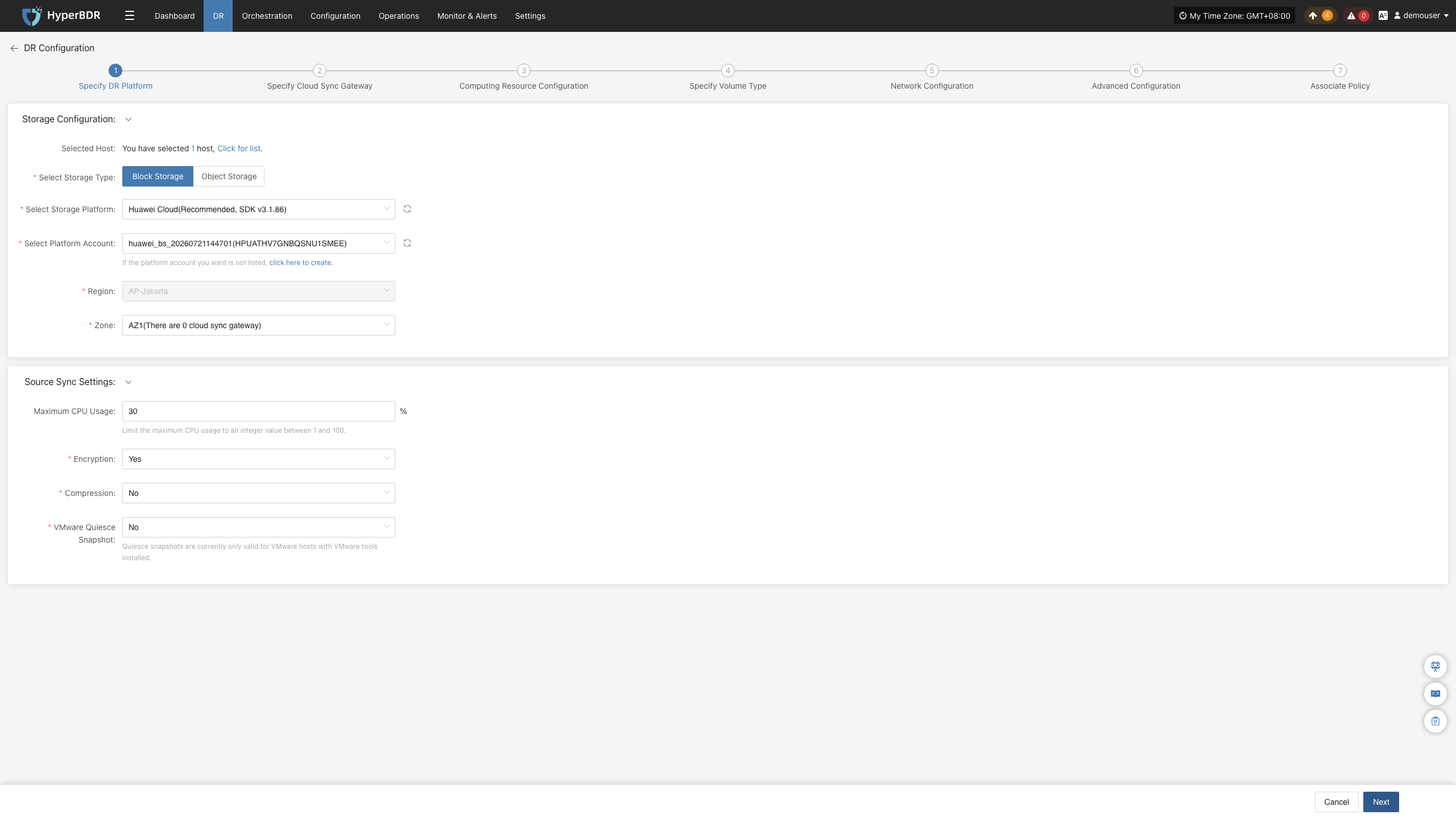Screen dimensions: 1456x819
Task: Go back using the DR Configuration arrow
Action: click(x=14, y=48)
